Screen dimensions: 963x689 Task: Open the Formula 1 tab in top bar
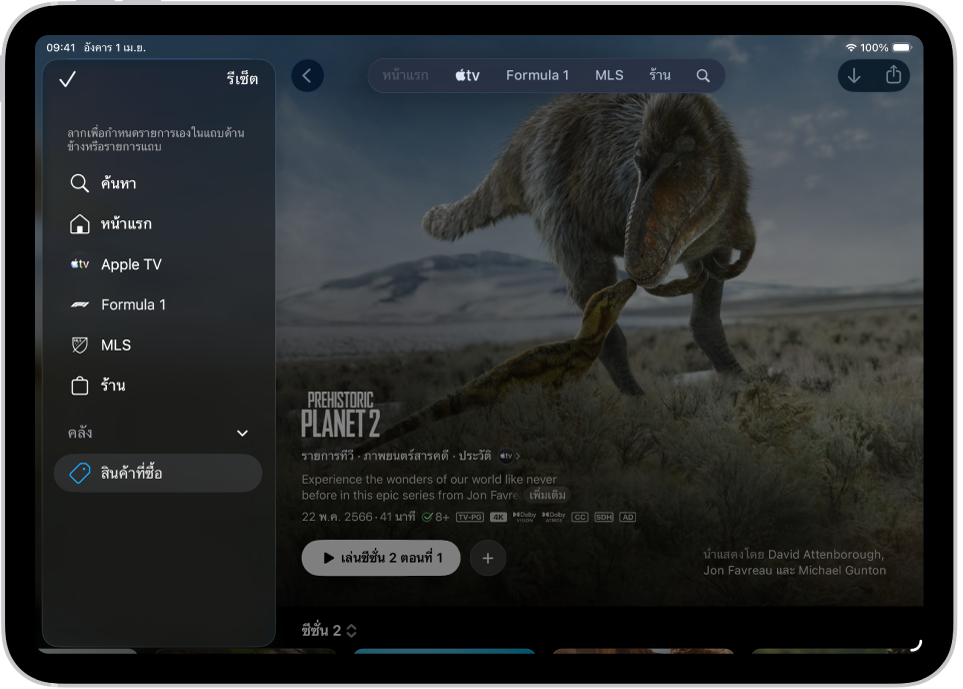coord(537,76)
